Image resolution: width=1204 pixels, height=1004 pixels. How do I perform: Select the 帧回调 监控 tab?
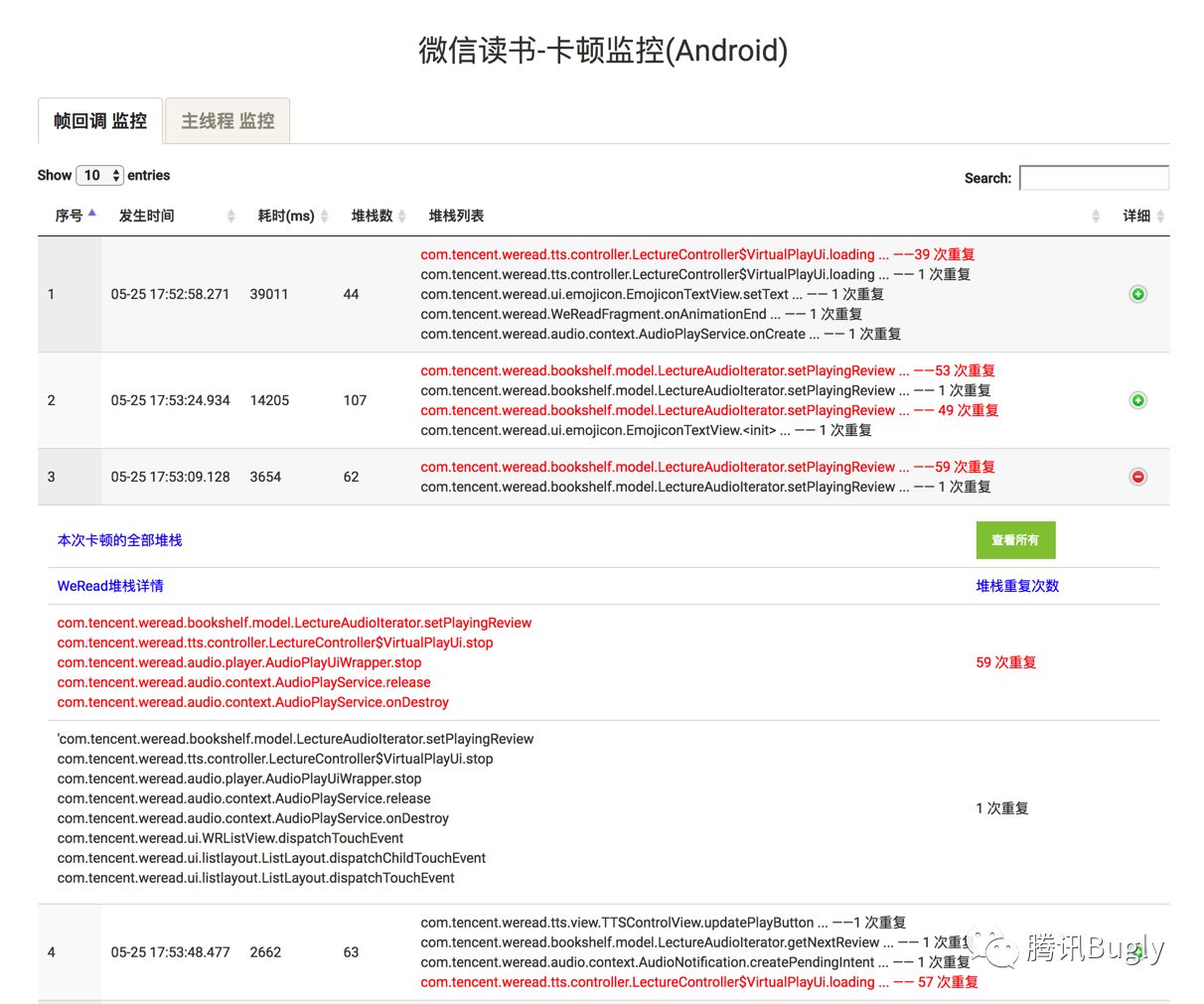tap(99, 120)
